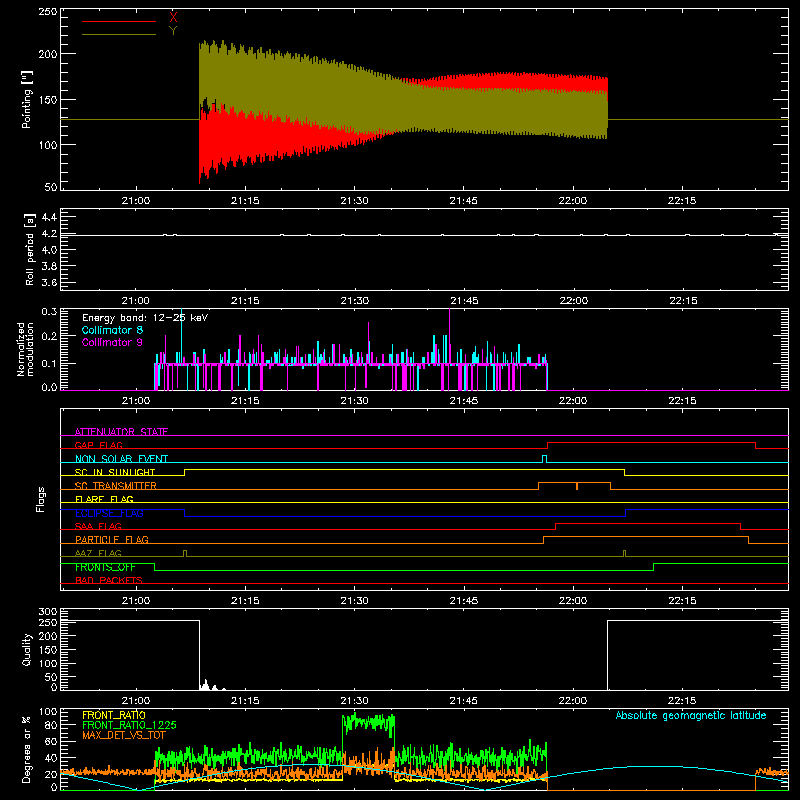
Task: Click the 0.3 tick on the modulation axis
Action: pyautogui.click(x=49, y=312)
